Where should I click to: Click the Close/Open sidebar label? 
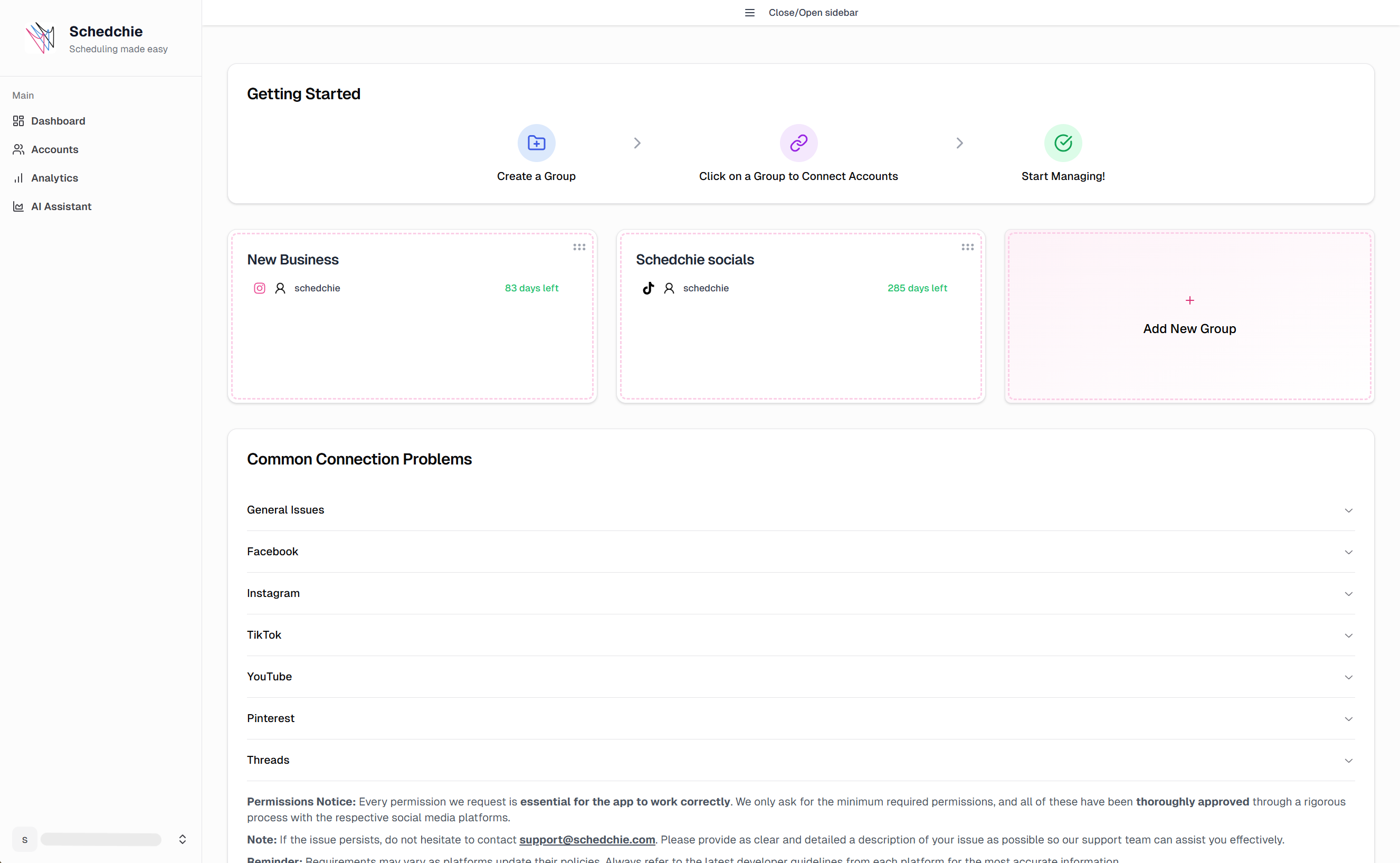click(x=813, y=13)
